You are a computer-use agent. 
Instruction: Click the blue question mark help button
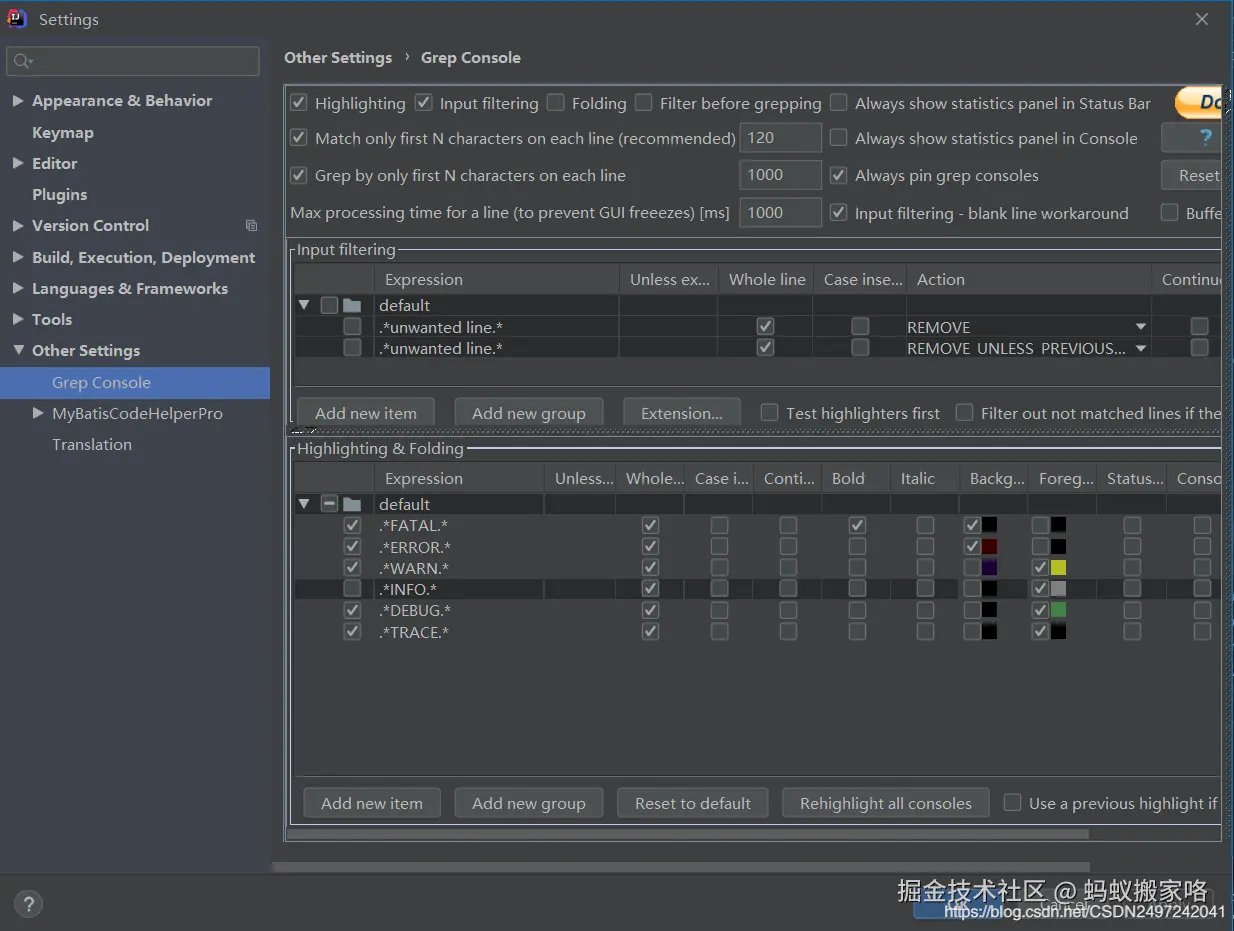point(1204,138)
